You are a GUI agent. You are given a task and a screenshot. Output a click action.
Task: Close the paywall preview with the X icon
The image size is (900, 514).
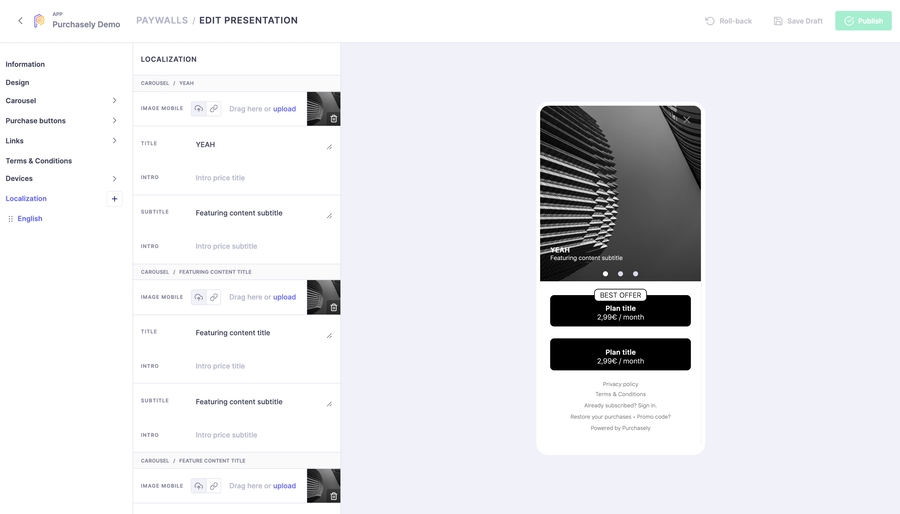pos(686,120)
